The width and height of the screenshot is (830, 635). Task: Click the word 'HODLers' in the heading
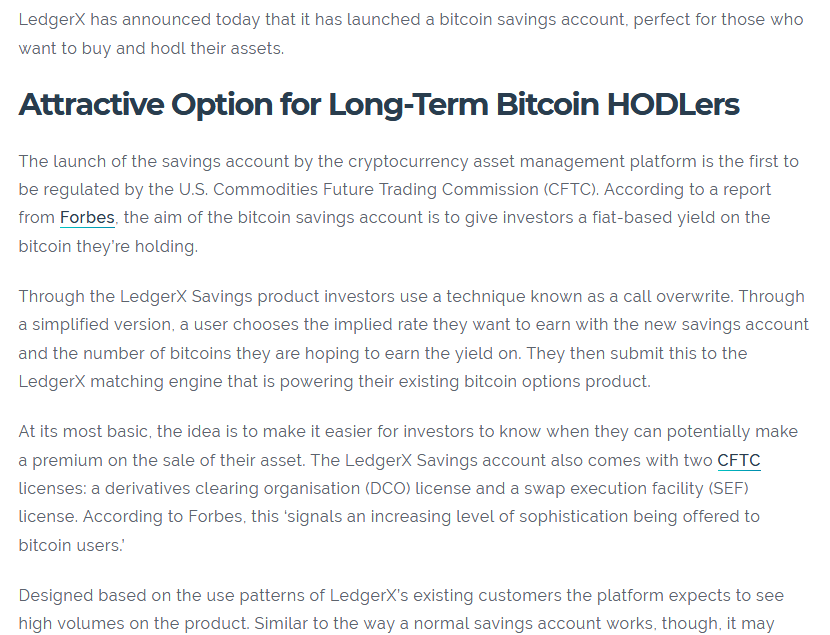click(x=673, y=104)
